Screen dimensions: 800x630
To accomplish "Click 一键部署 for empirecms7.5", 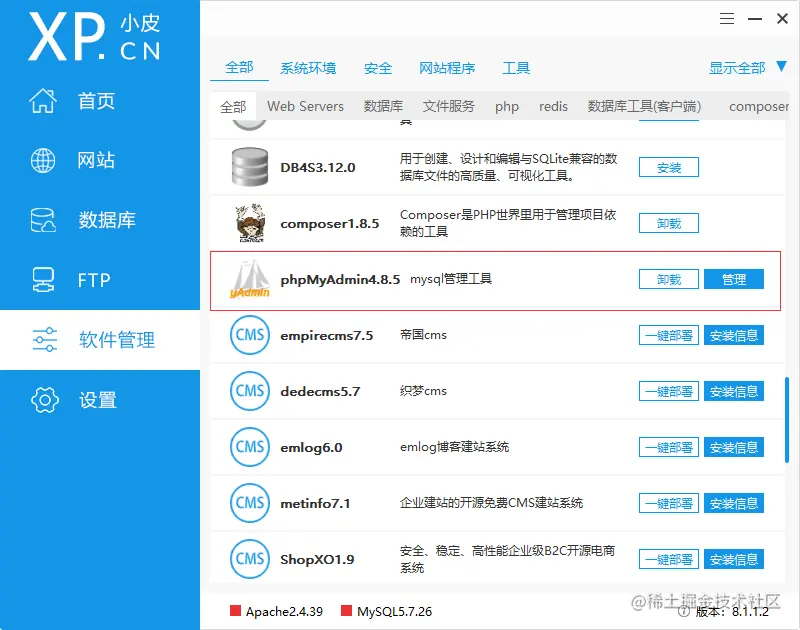I will pos(669,335).
